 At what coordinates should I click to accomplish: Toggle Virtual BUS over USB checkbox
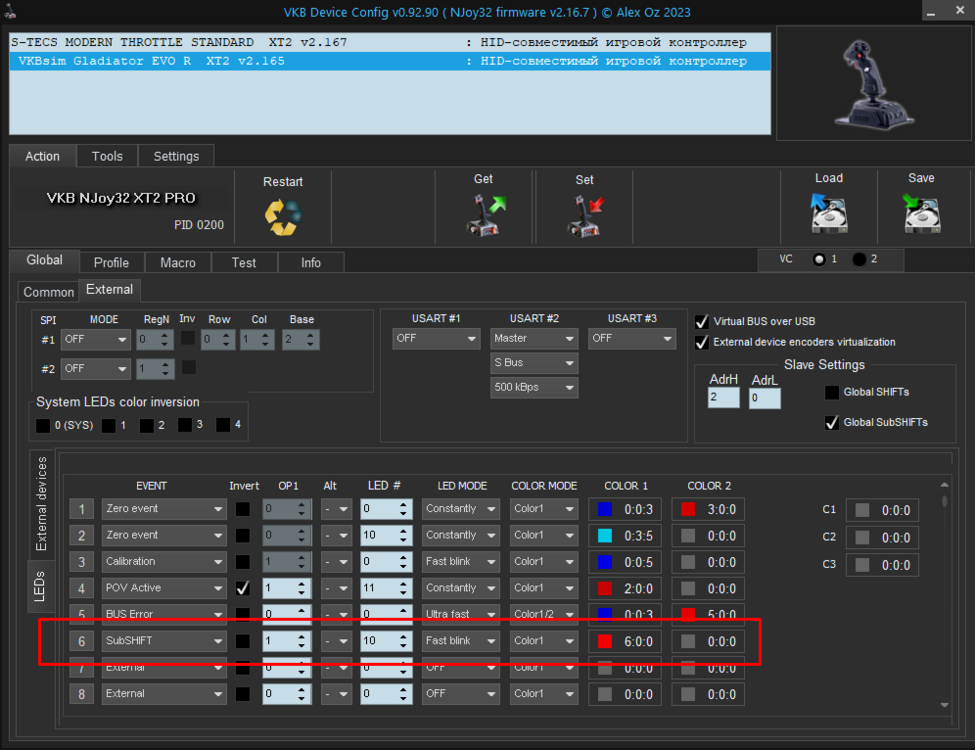click(702, 322)
